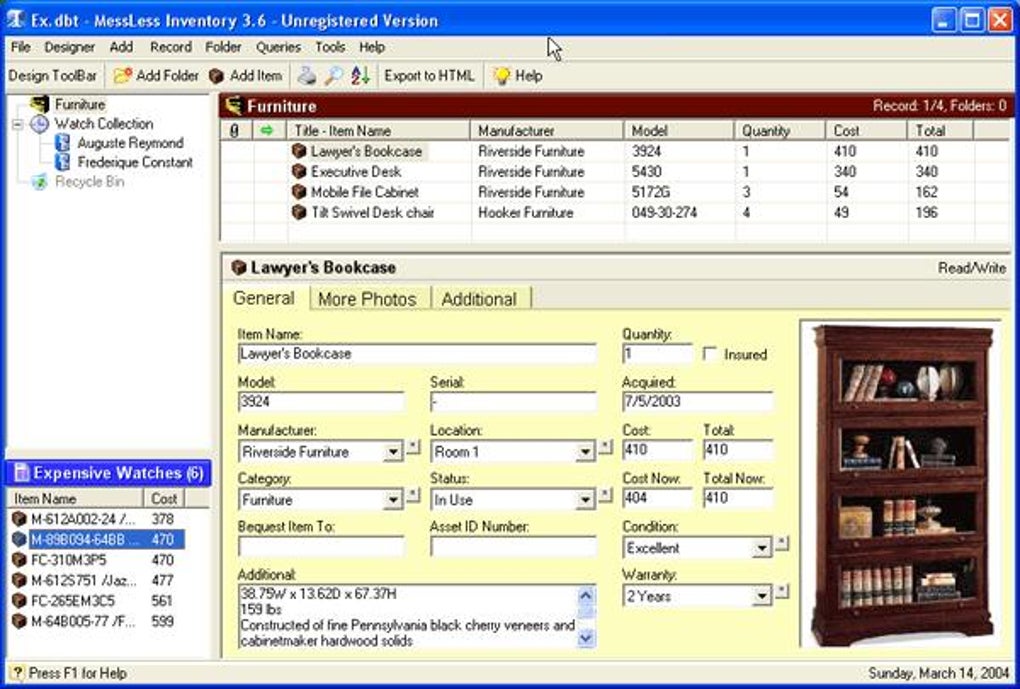Click the Design ToolBar button

(x=53, y=75)
